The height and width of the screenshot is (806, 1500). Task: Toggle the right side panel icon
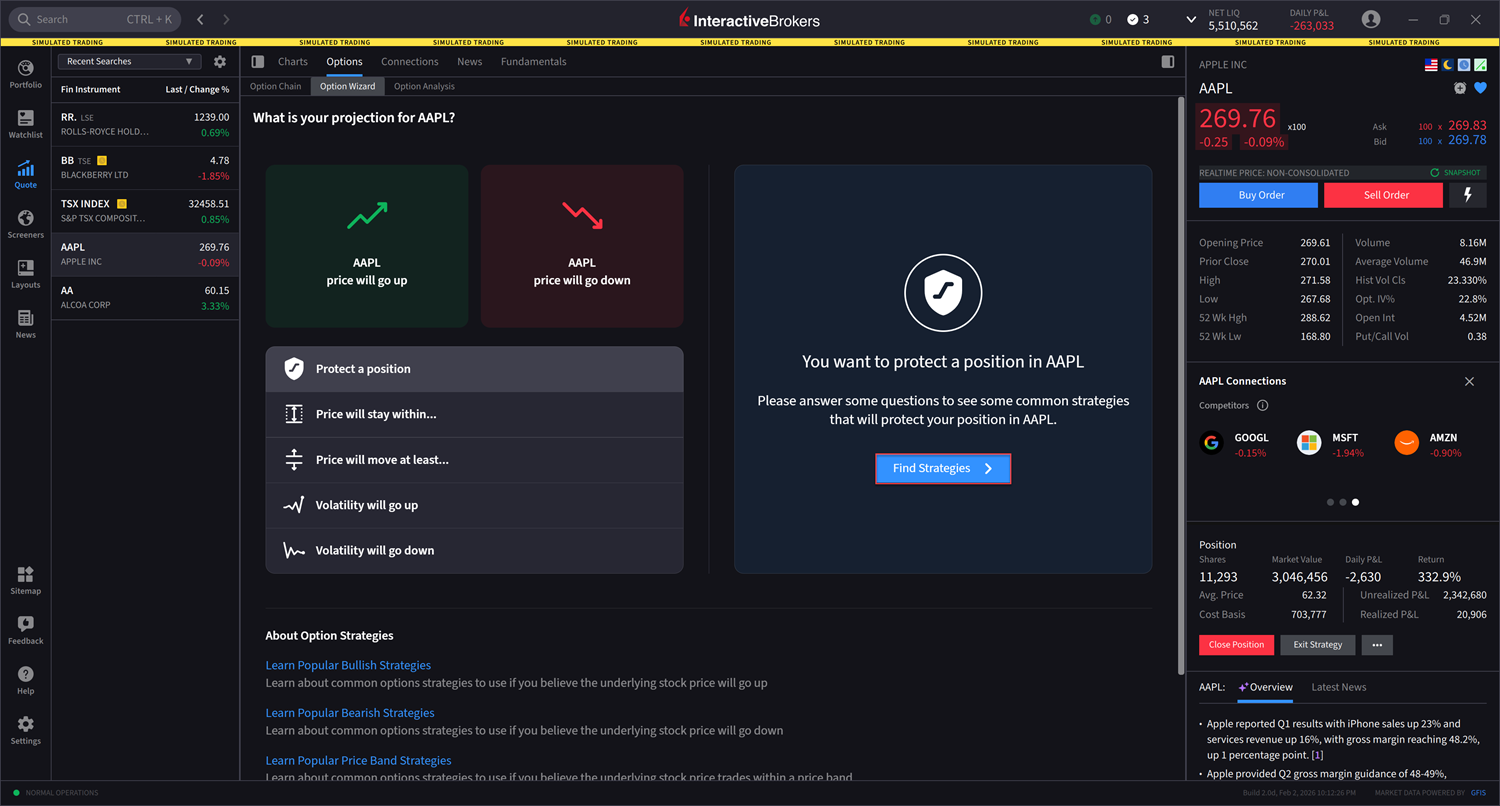1168,62
